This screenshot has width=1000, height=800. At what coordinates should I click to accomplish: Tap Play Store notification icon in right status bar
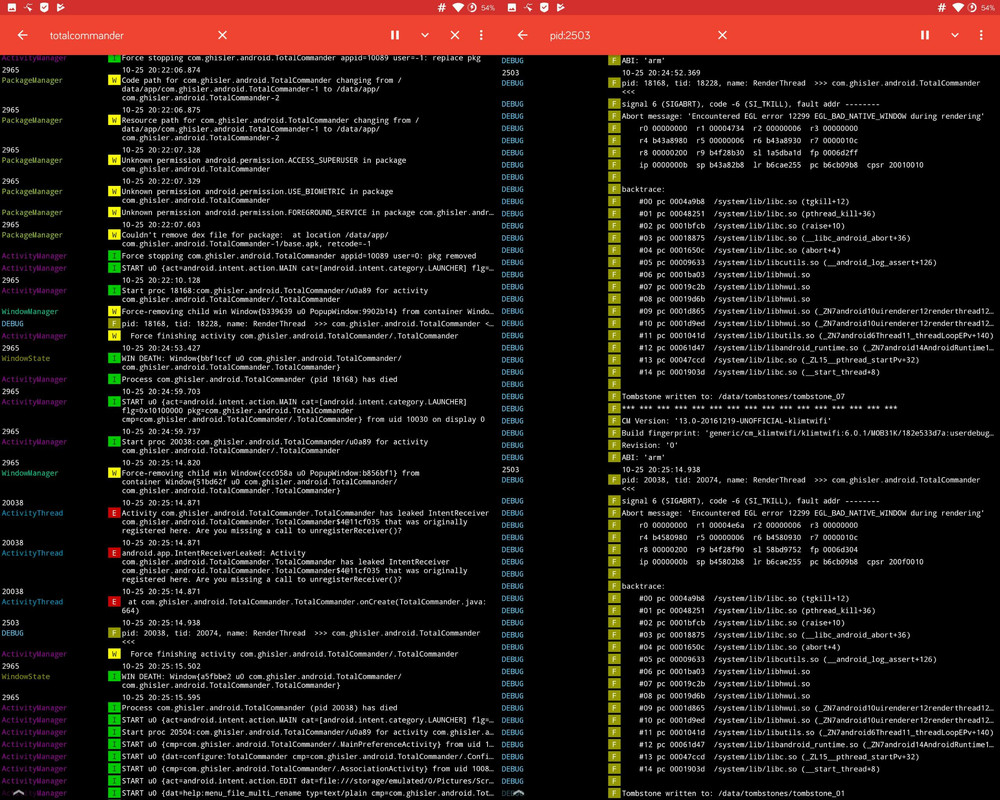tap(560, 7)
